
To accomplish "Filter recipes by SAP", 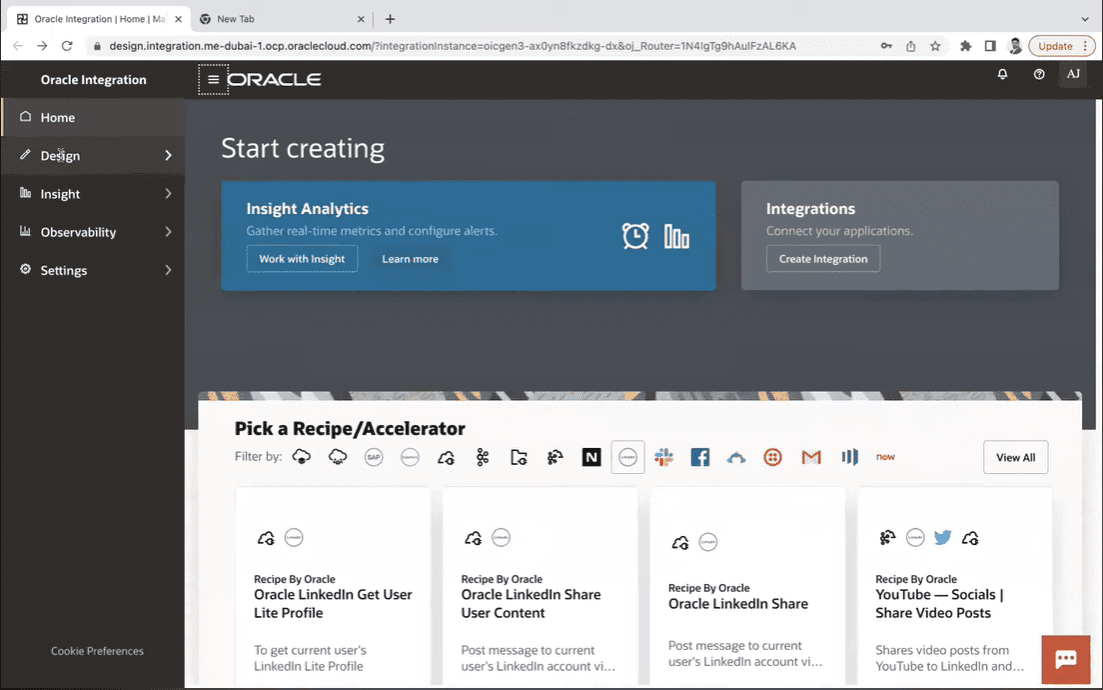I will coord(374,457).
